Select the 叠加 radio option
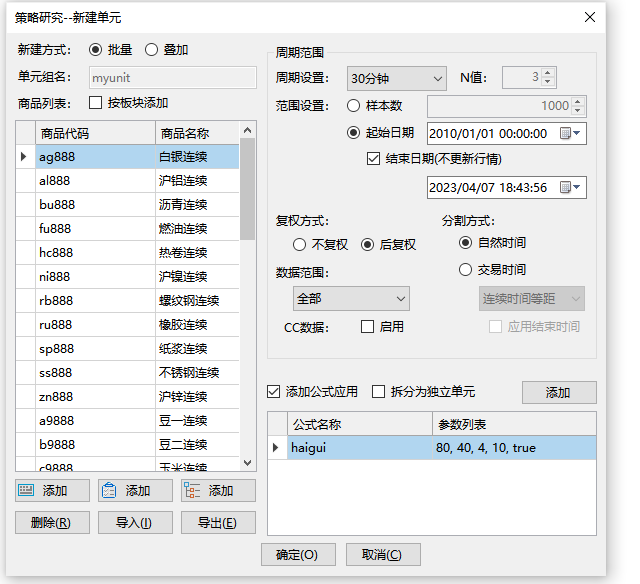640x584 pixels. click(x=152, y=50)
